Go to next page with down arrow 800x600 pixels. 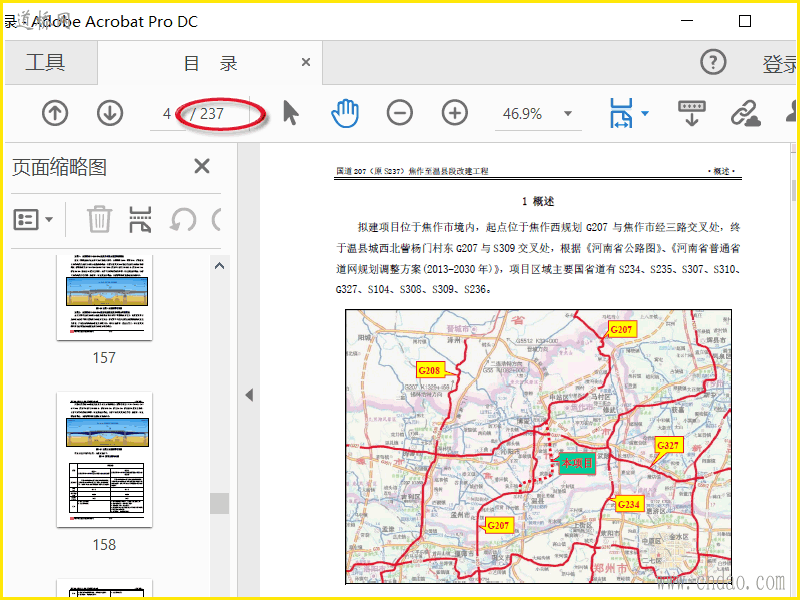point(110,113)
